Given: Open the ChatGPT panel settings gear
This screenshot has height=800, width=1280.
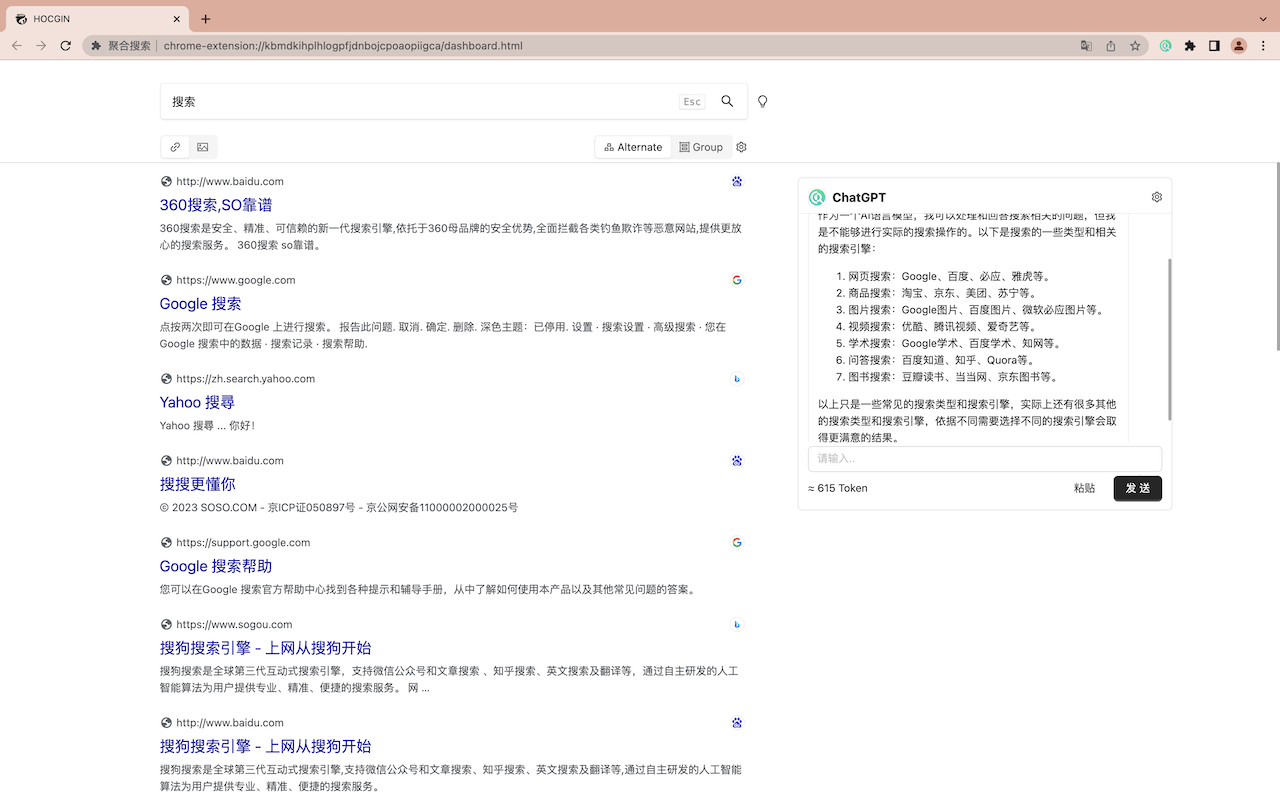Looking at the screenshot, I should point(1156,196).
